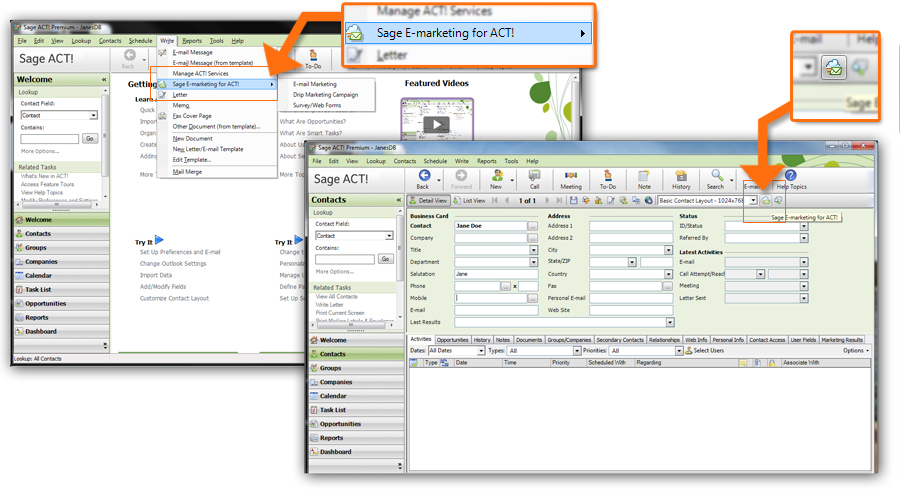This screenshot has width=900, height=497.
Task: Open the Options menu in Activities tab
Action: [x=856, y=351]
